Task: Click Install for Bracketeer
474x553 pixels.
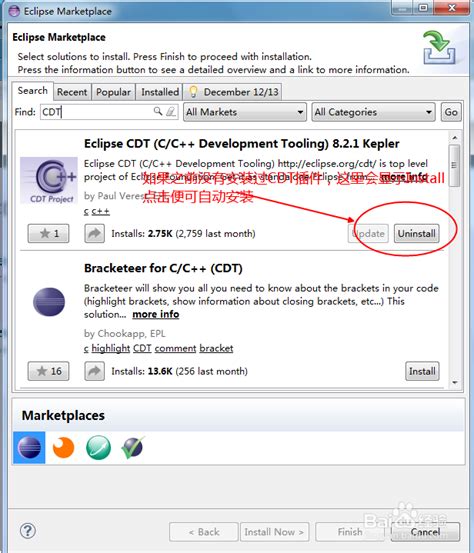Action: coord(422,371)
